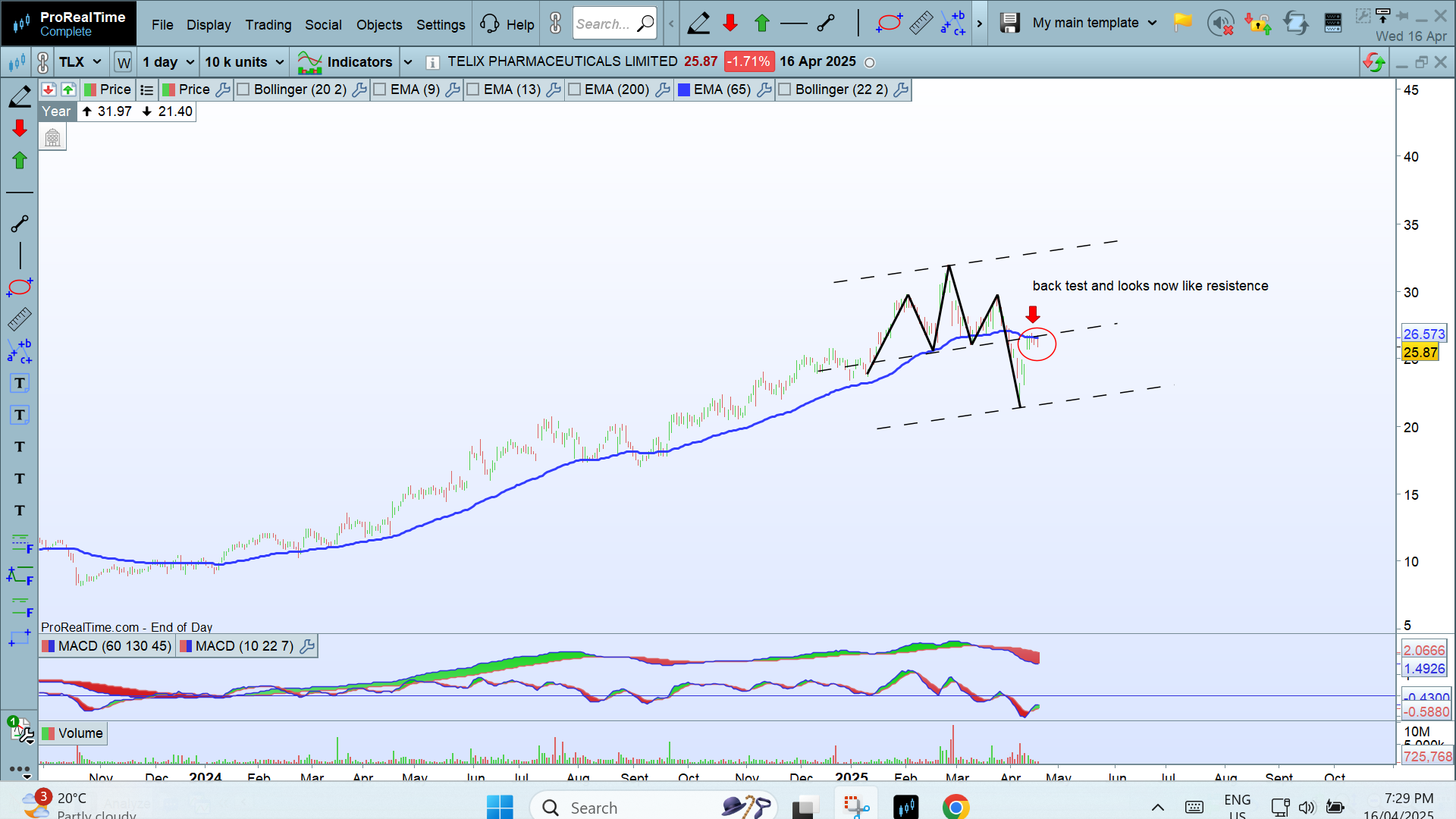Expand the dropdown arrow next to Indicators
This screenshot has height=819, width=1456.
[x=408, y=62]
